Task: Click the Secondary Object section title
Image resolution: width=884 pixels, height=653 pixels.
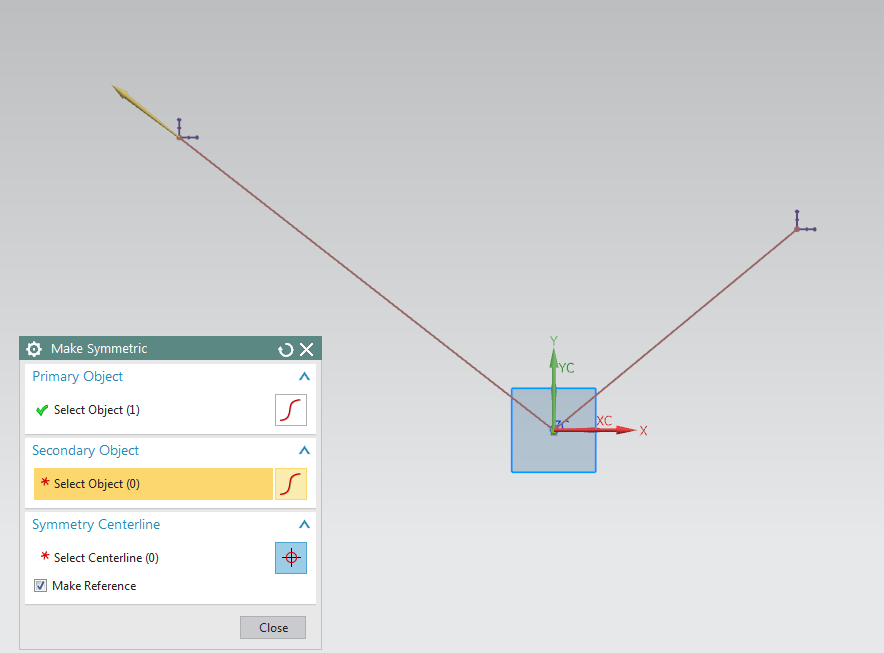Action: coord(85,450)
